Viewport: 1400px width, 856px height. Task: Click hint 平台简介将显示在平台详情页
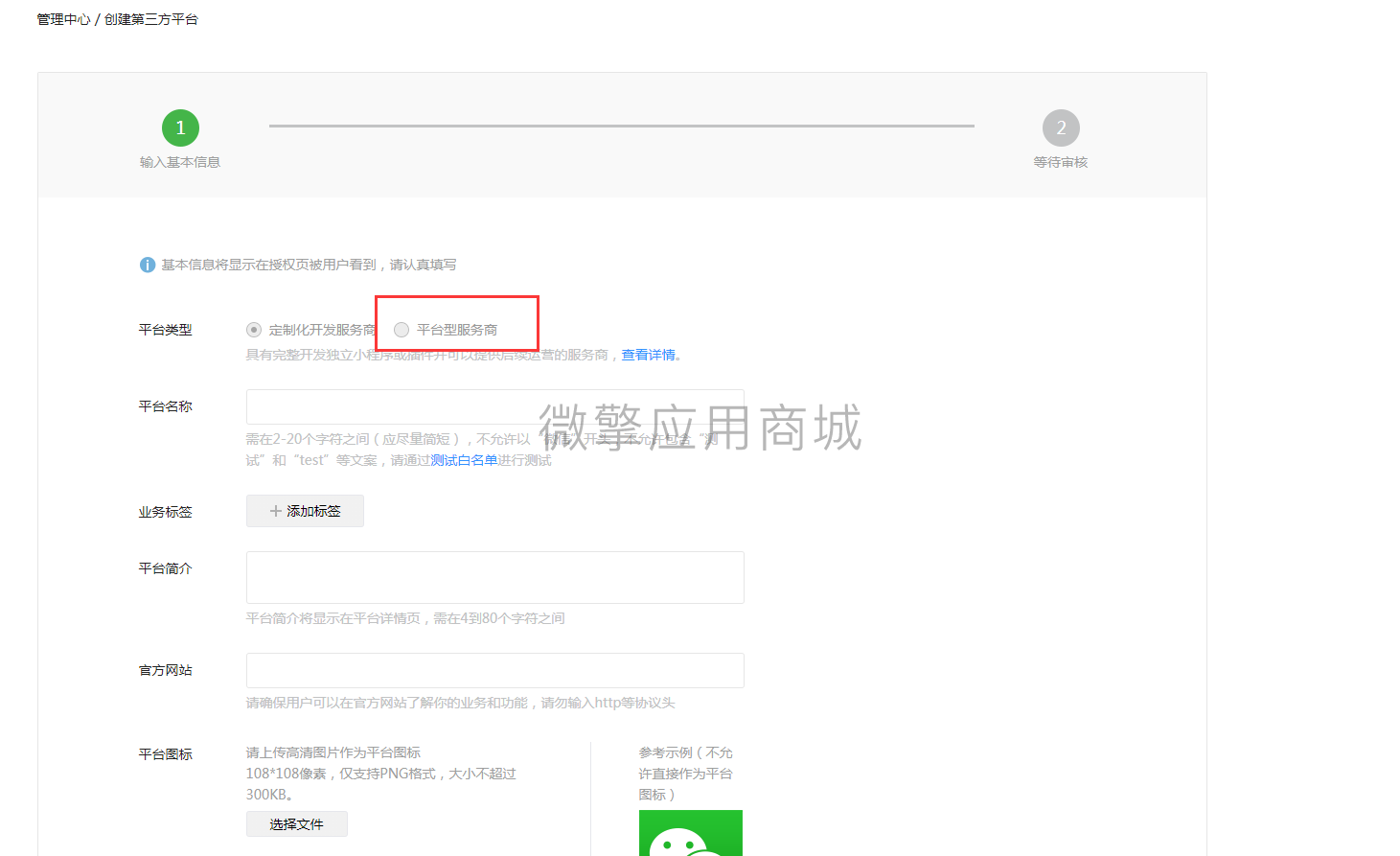[405, 618]
